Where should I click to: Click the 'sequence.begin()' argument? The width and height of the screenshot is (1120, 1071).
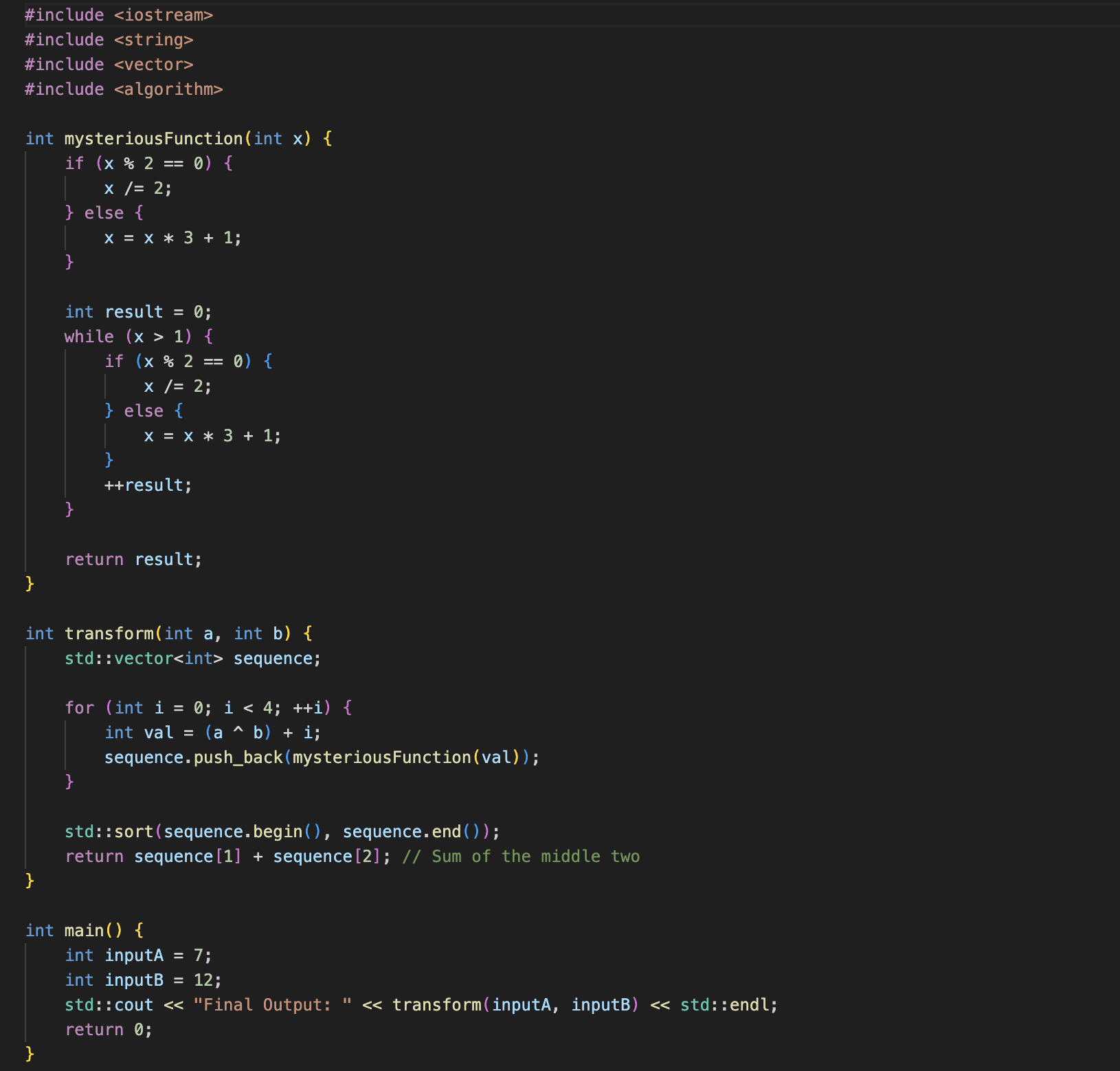click(243, 832)
